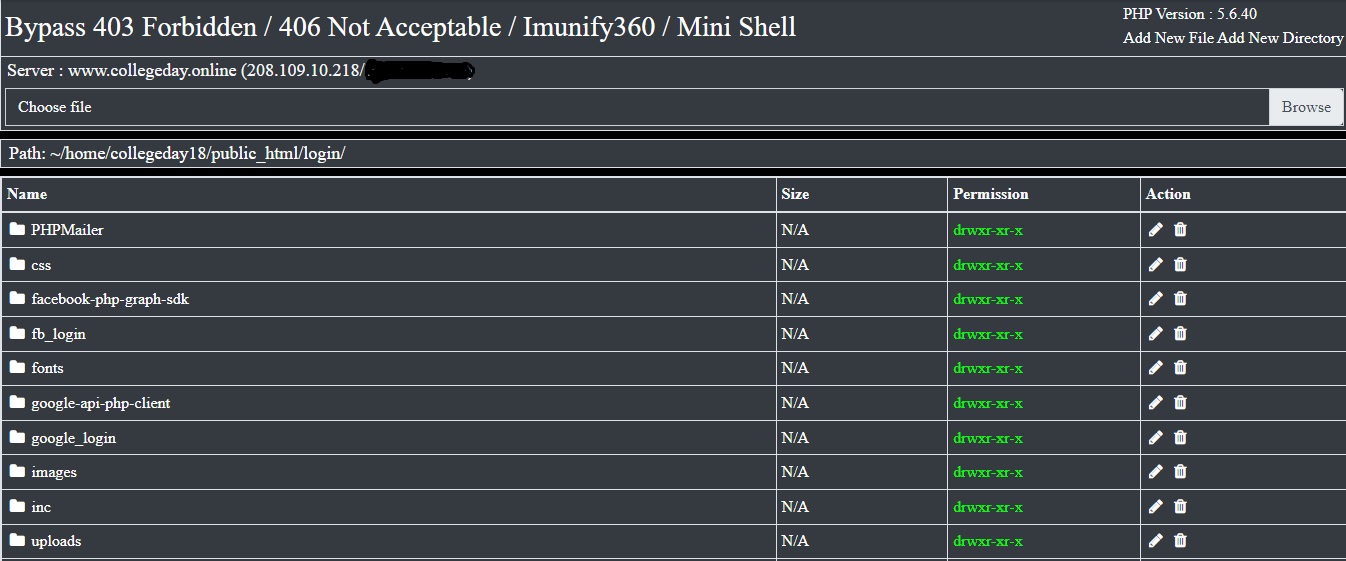
Task: Click the trash icon for fb_login folder
Action: click(1180, 333)
